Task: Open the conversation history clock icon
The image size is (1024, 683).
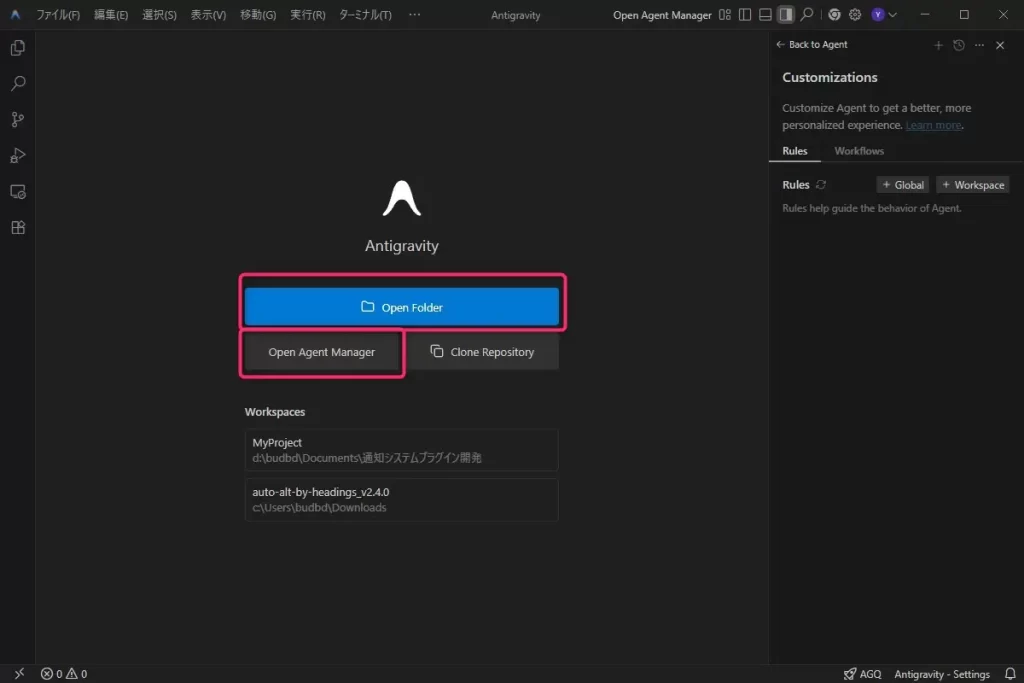Action: [959, 45]
